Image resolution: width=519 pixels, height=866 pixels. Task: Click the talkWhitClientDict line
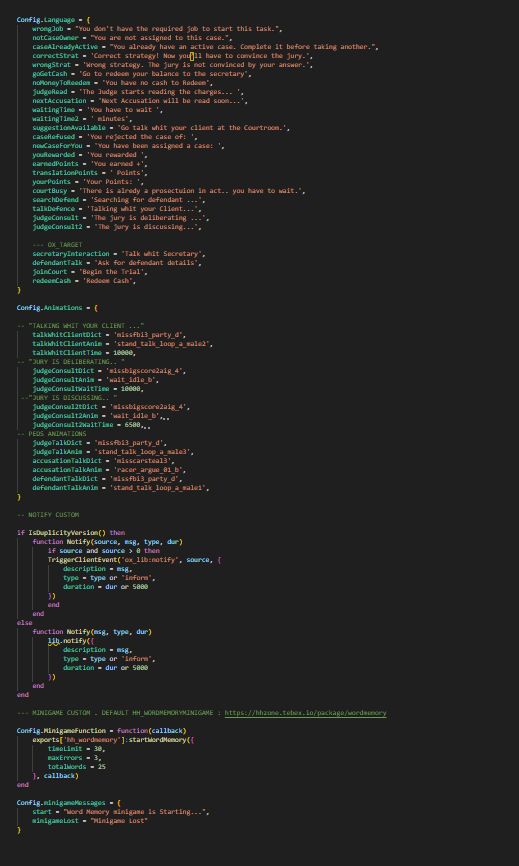pos(109,335)
